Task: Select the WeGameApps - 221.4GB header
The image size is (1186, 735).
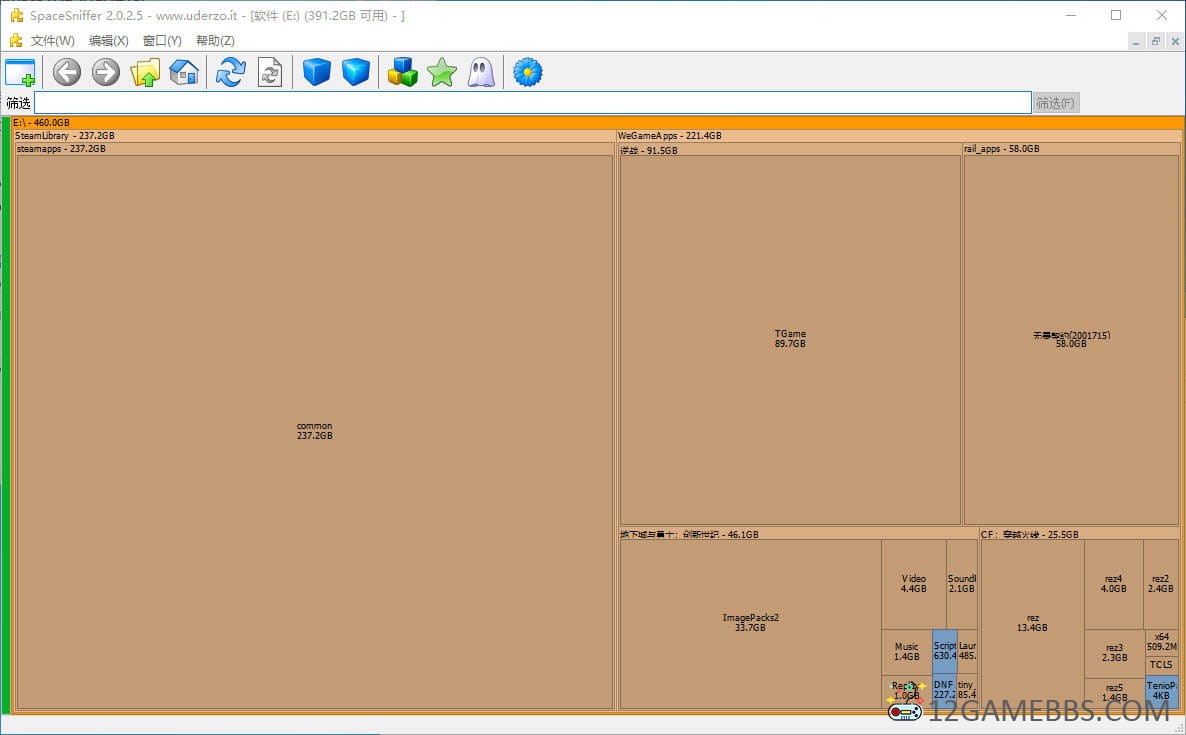Action: point(899,136)
